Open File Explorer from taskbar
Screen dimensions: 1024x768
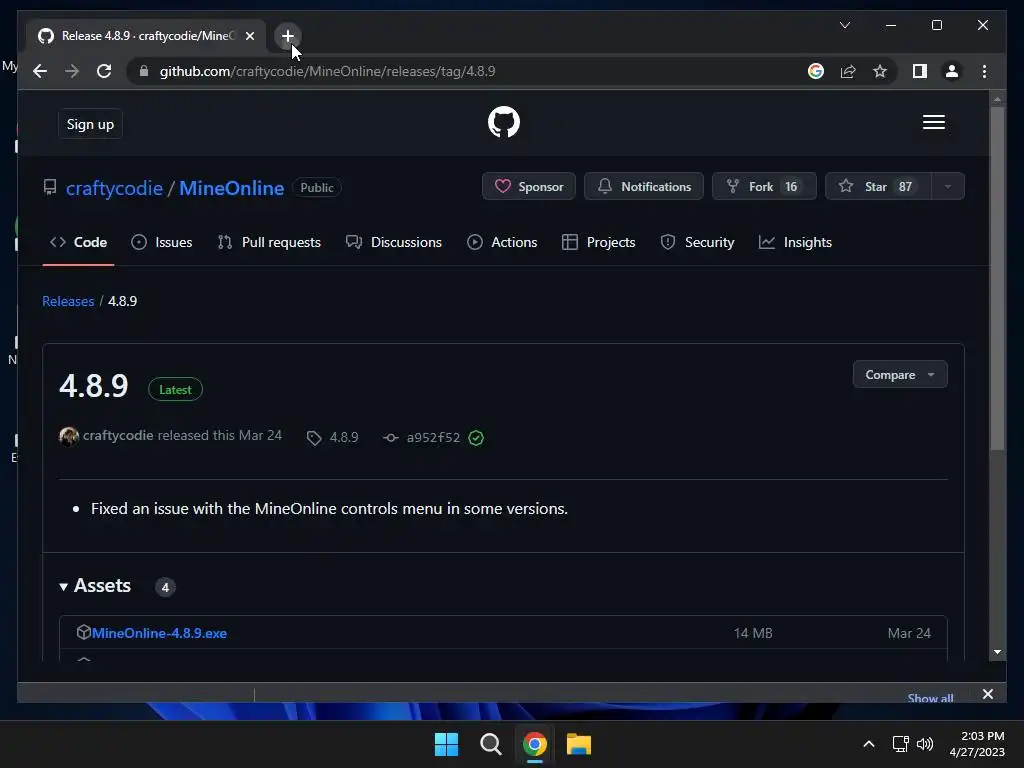click(x=579, y=744)
